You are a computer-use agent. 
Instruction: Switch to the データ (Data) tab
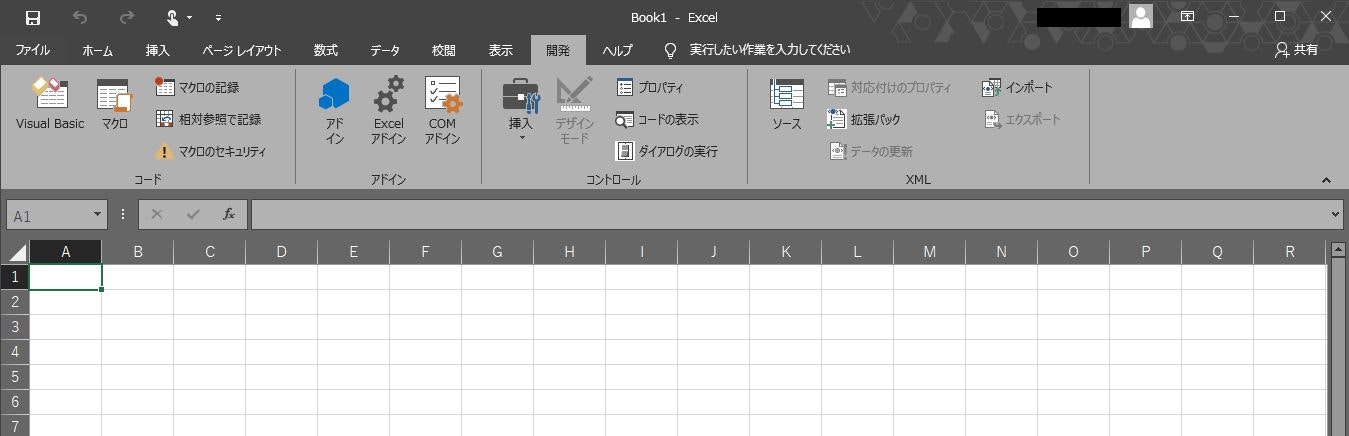tap(385, 50)
